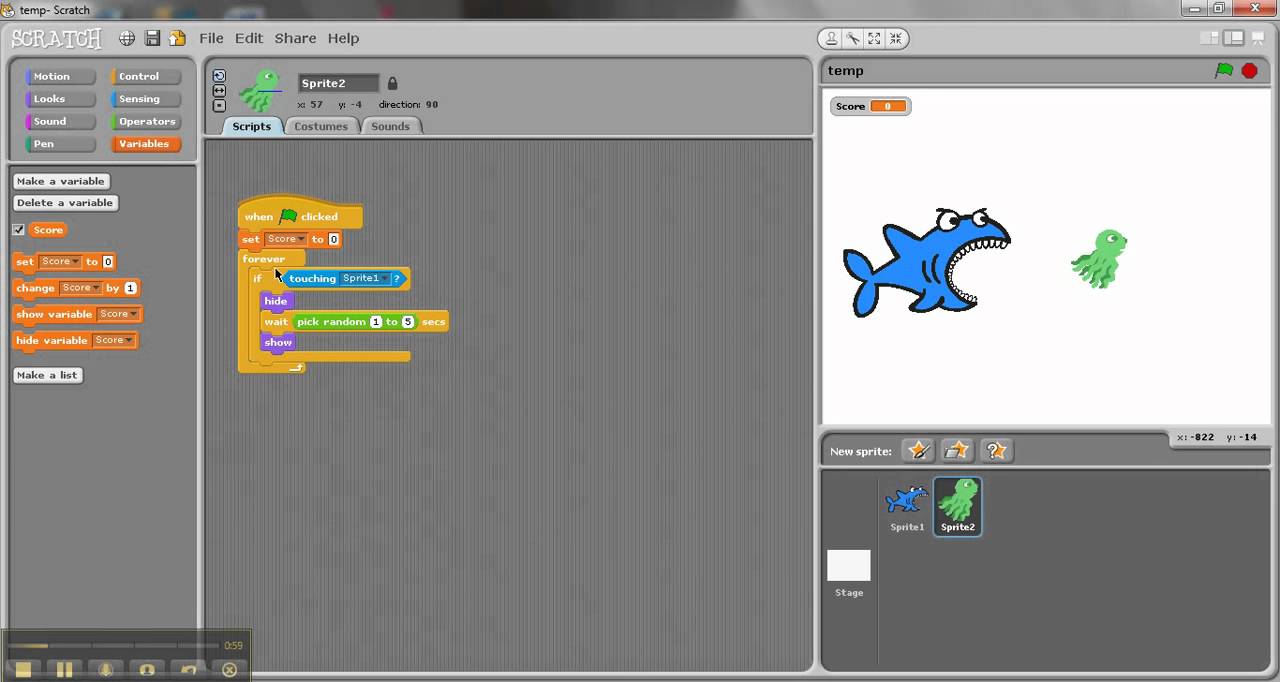
Task: Switch to the Costumes tab
Action: click(x=321, y=126)
